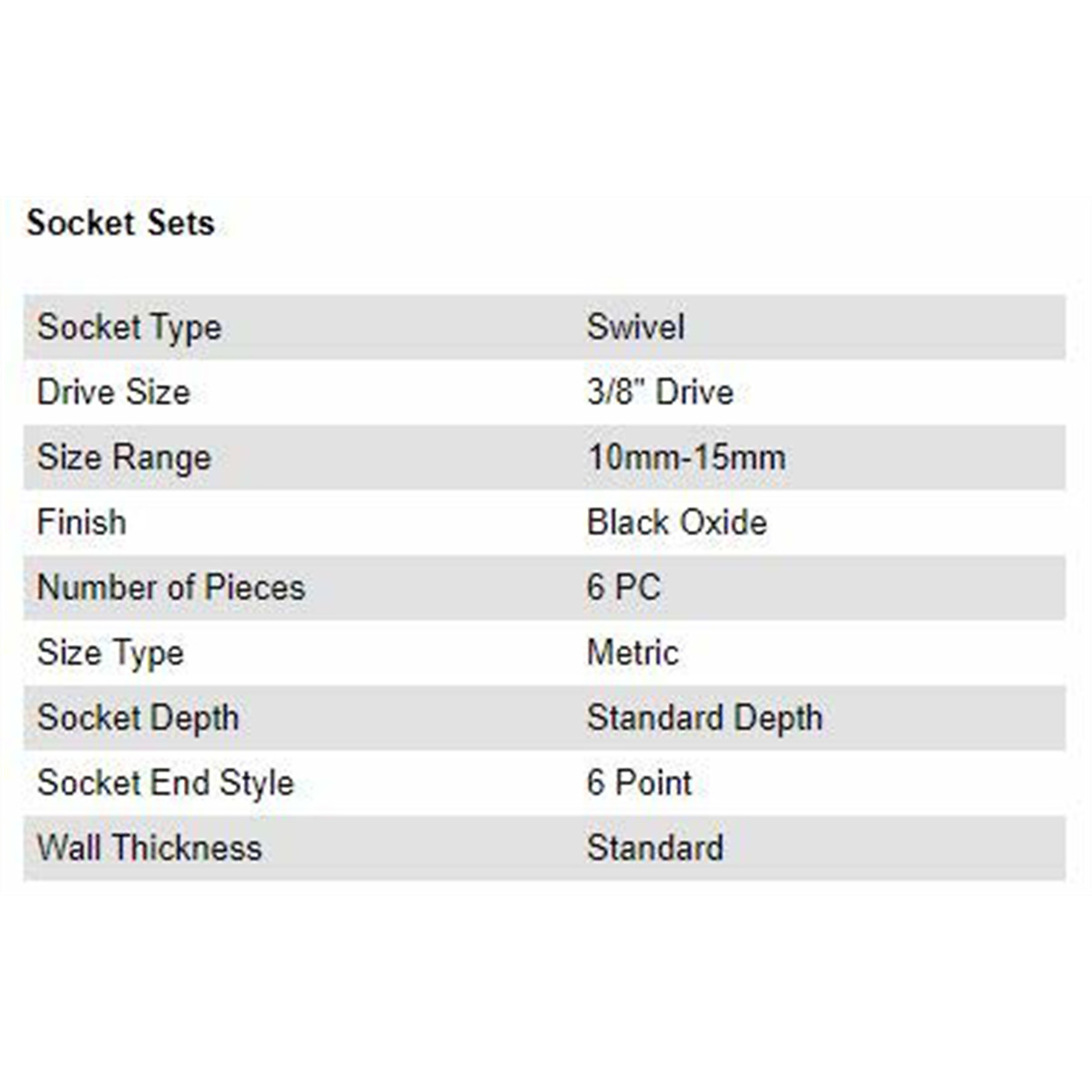Viewport: 1092px width, 1092px height.
Task: Click the Black Oxide value
Action: [x=677, y=523]
